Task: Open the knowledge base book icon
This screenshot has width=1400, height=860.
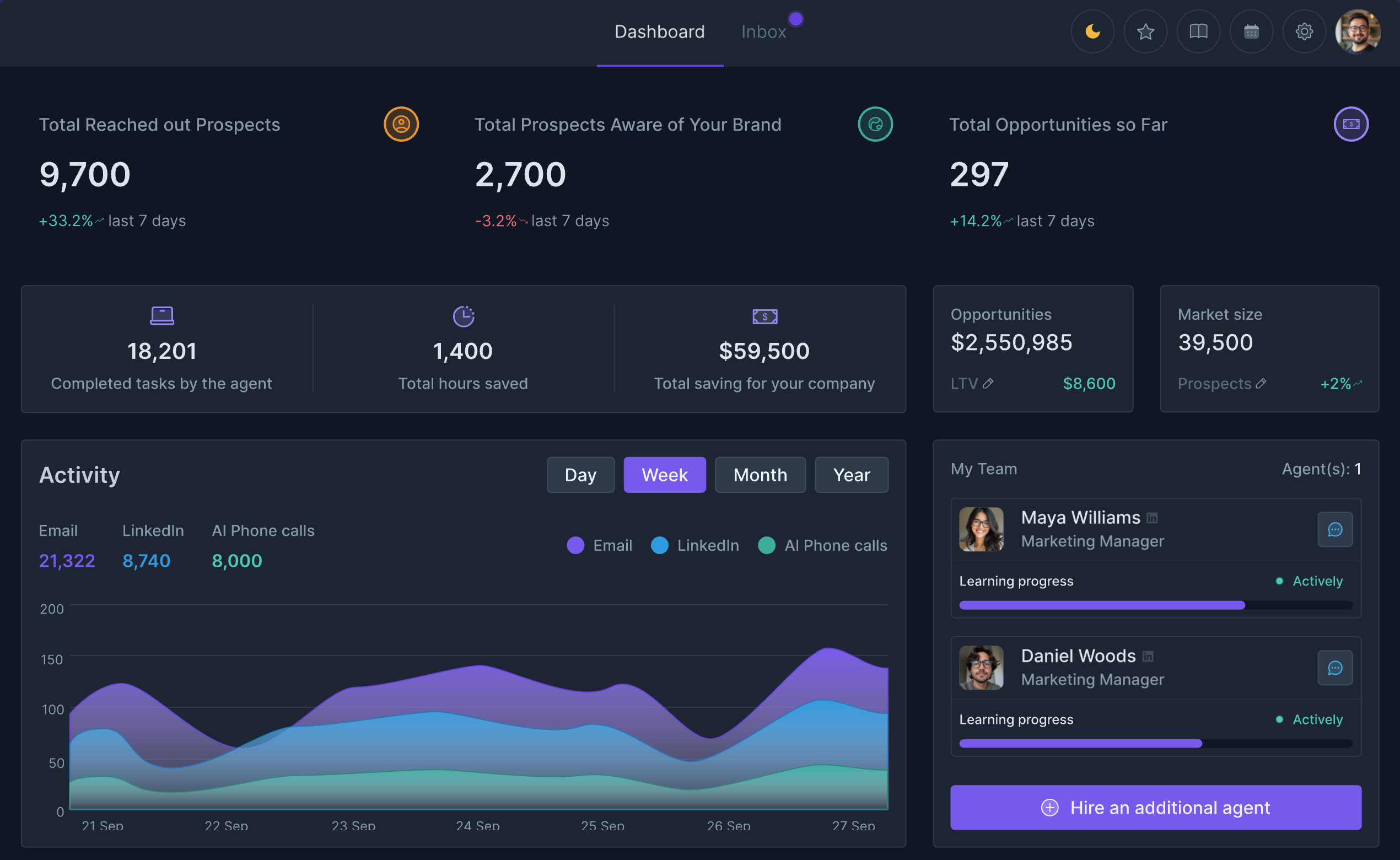Action: [x=1198, y=31]
